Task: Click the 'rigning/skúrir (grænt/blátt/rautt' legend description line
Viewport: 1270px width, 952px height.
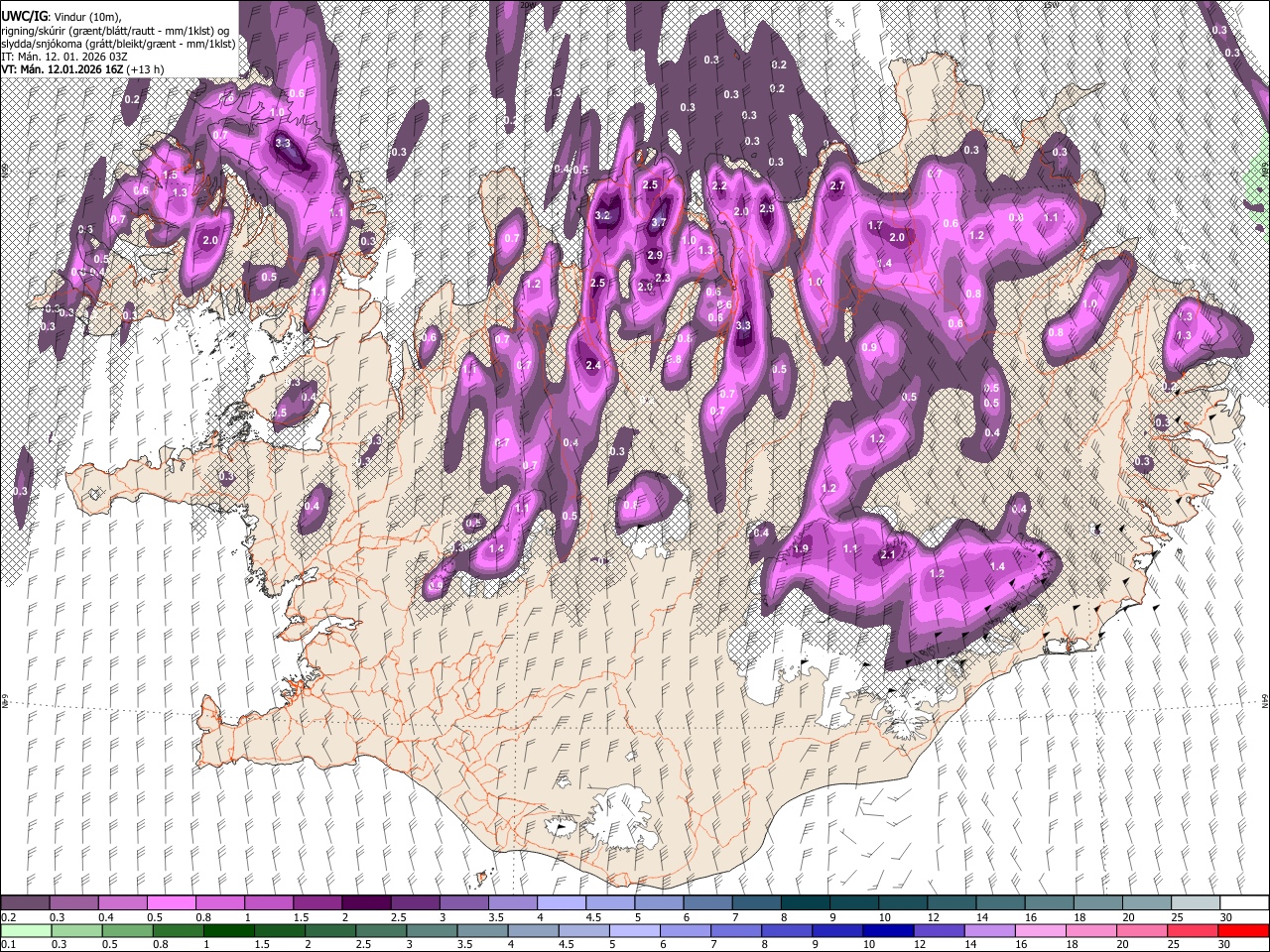Action: pyautogui.click(x=117, y=30)
